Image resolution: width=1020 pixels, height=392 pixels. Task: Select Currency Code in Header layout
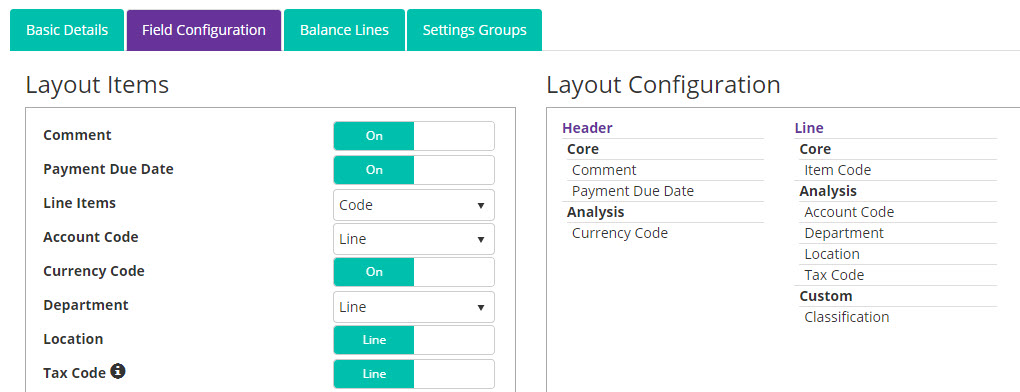[x=620, y=233]
